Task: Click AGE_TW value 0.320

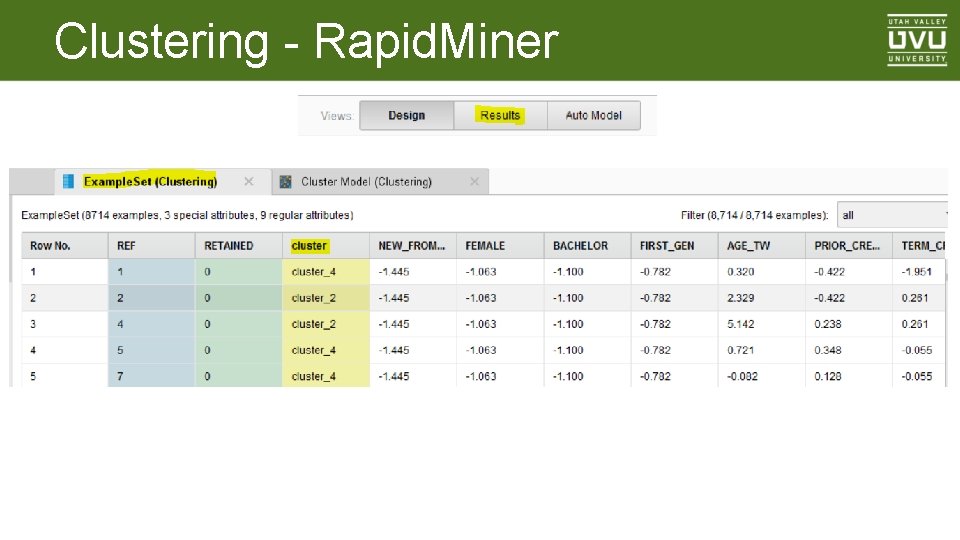Action: [741, 272]
